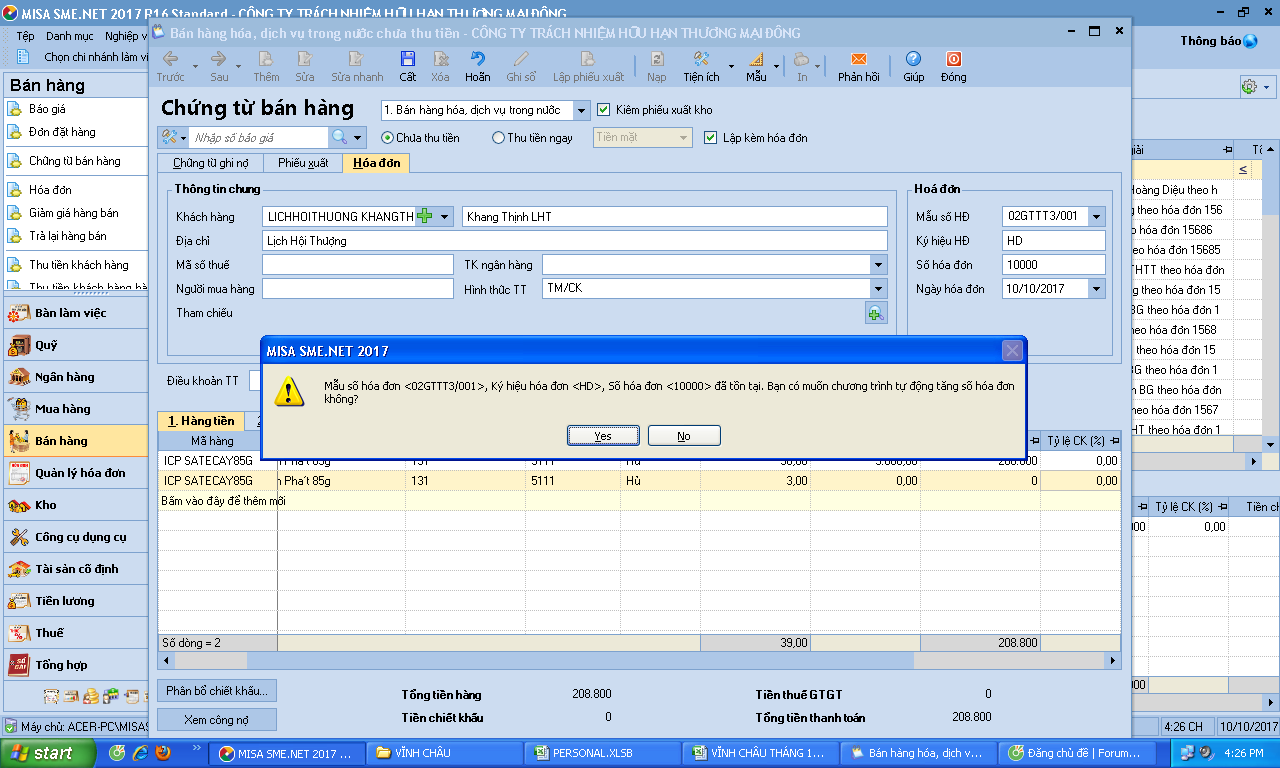Viewport: 1280px width, 768px height.
Task: Open the Quản lý hóa đơn module
Action: point(74,473)
